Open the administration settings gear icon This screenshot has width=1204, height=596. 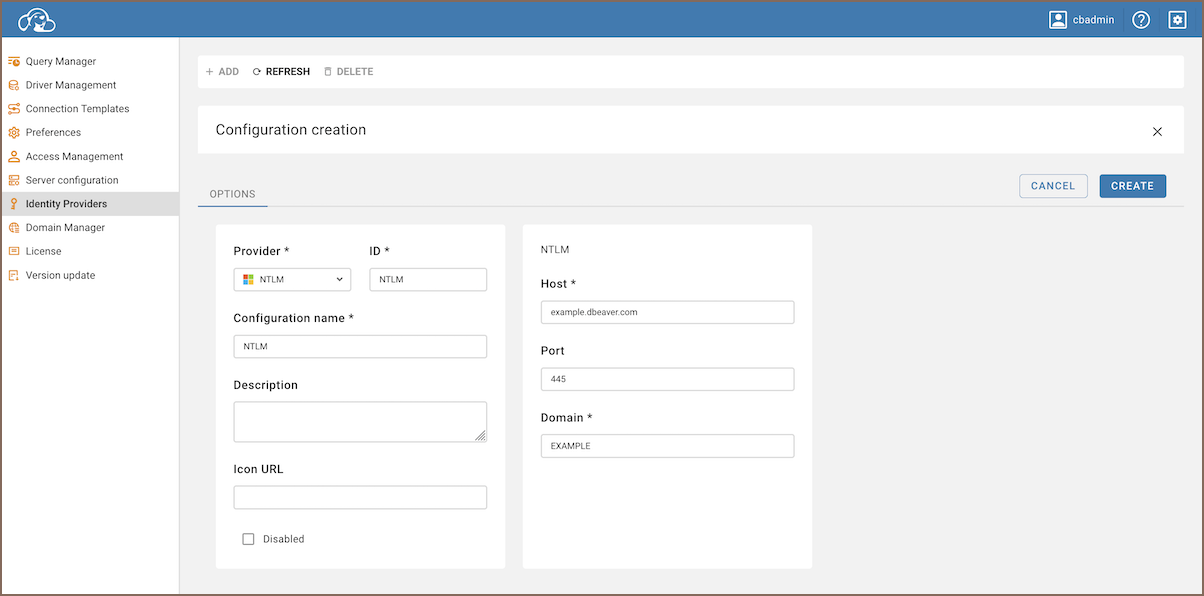pyautogui.click(x=1177, y=20)
